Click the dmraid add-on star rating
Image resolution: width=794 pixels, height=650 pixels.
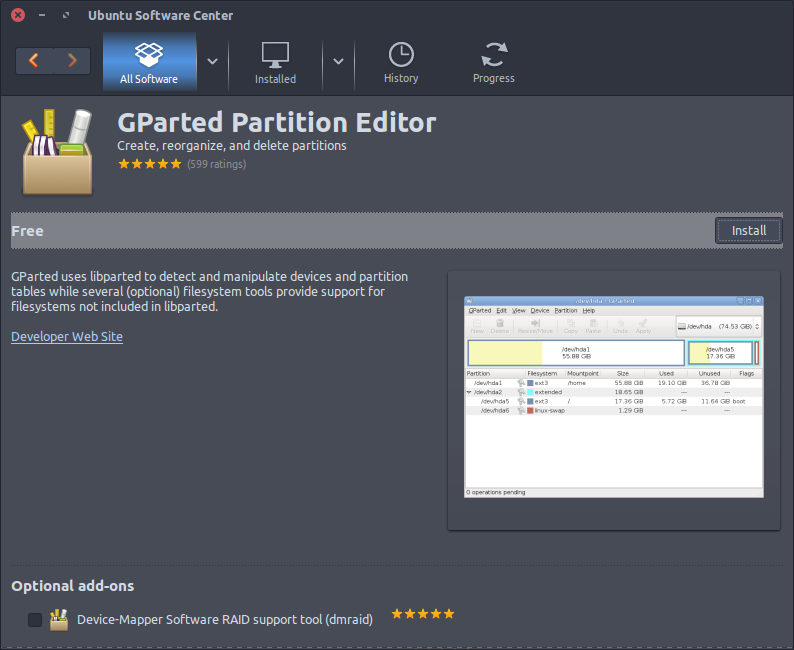423,614
